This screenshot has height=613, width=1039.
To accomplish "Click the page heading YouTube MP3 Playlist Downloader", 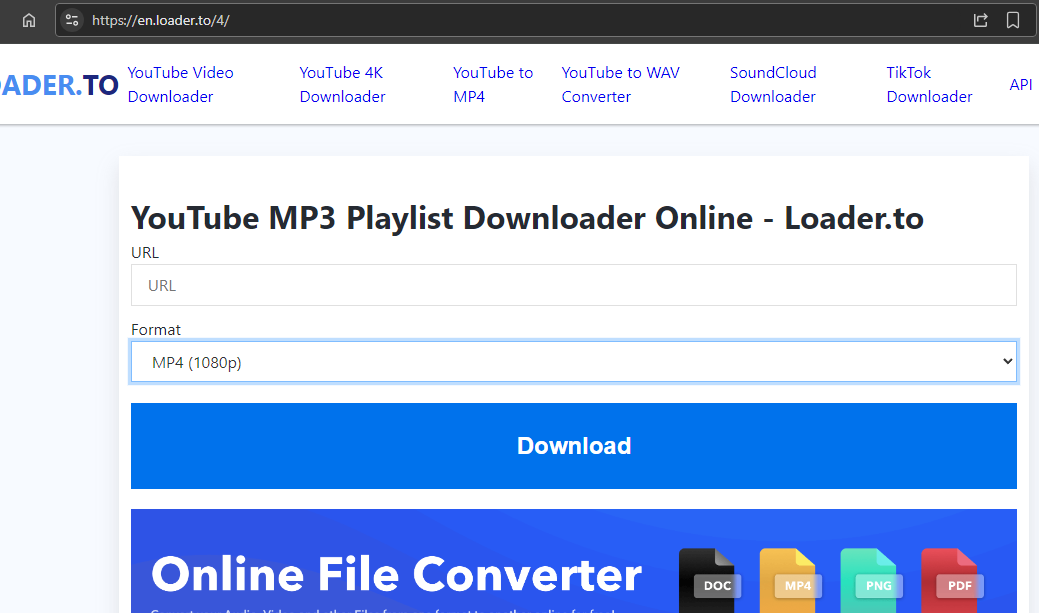I will tap(527, 218).
